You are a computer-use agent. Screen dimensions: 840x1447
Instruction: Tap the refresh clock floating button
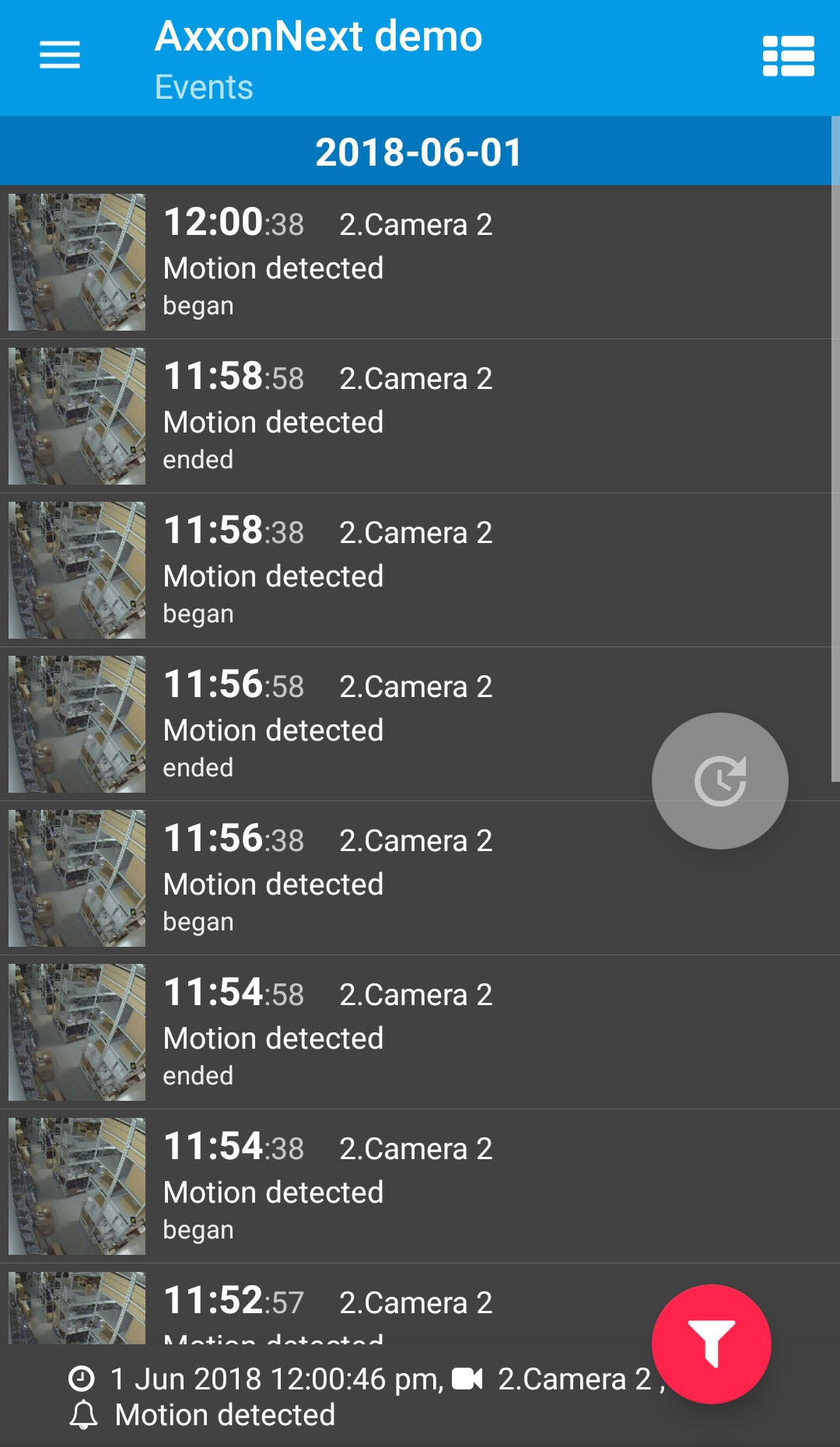click(719, 780)
